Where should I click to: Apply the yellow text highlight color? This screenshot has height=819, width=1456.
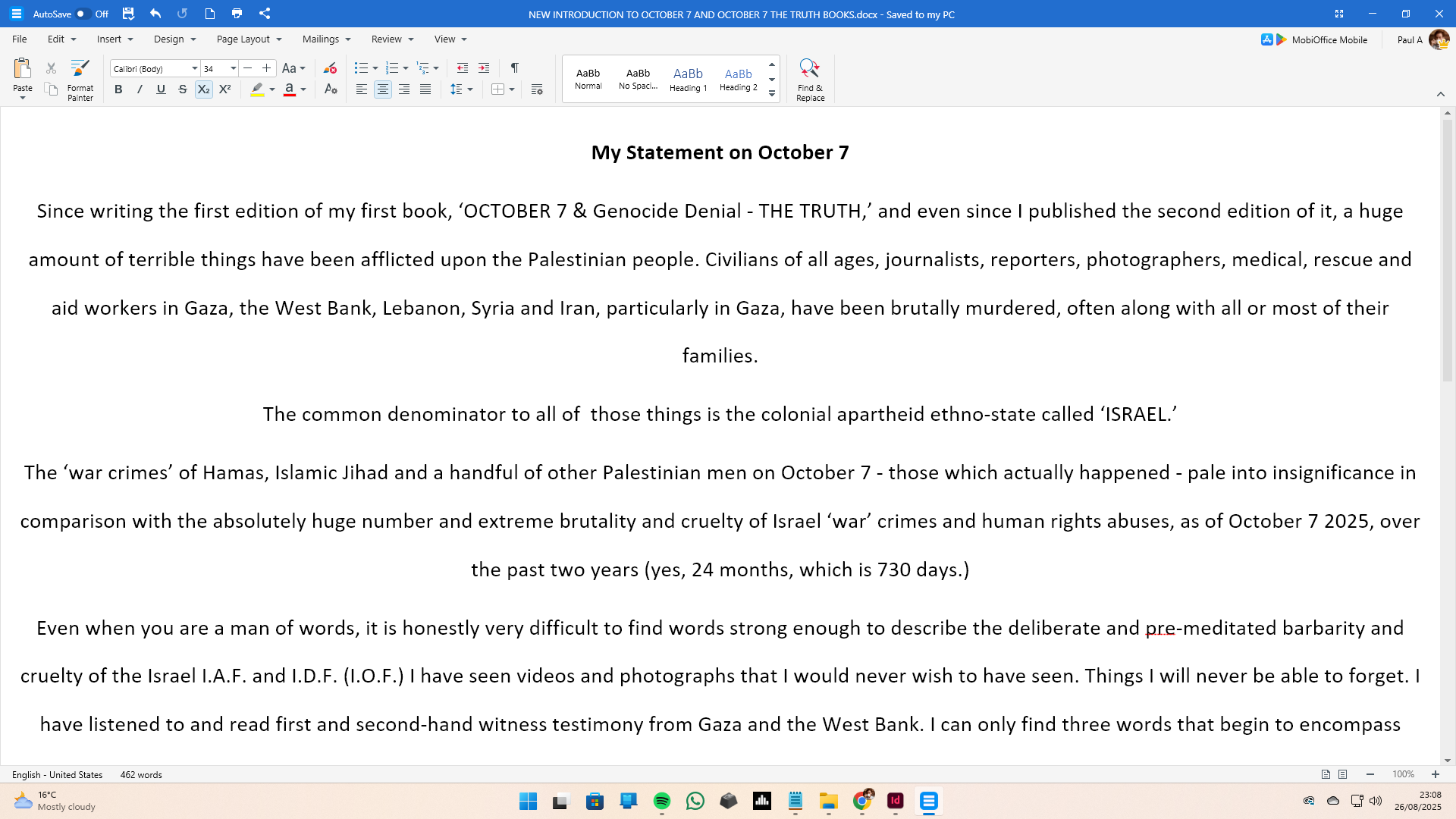(x=258, y=89)
